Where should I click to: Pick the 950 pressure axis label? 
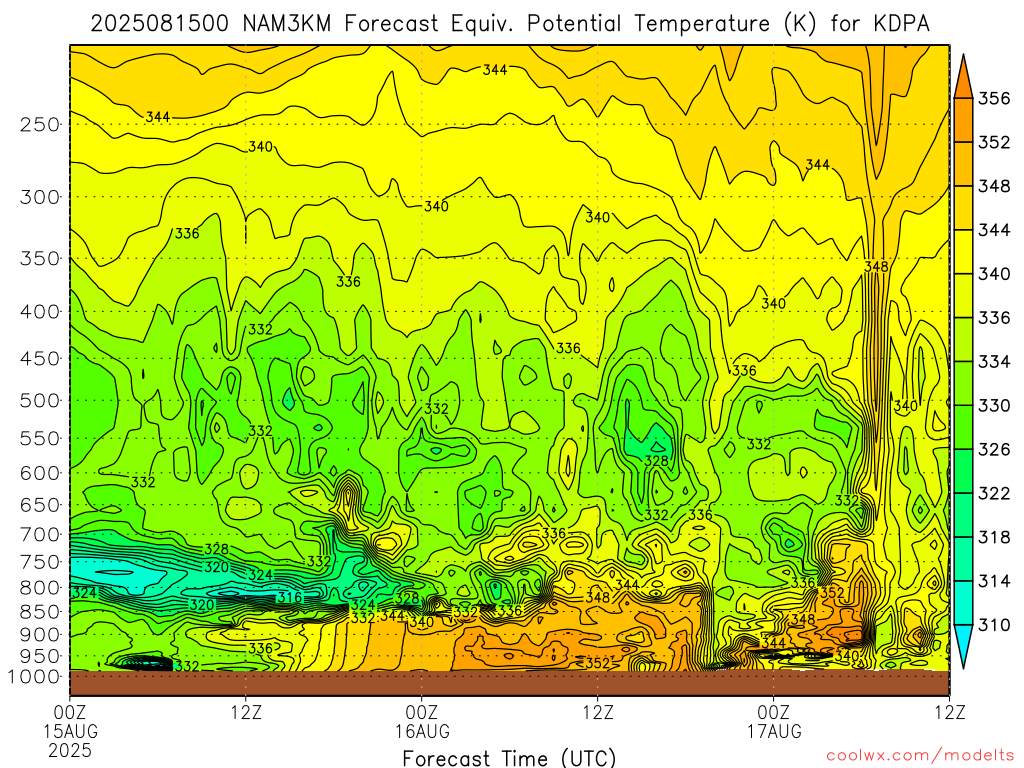click(40, 656)
